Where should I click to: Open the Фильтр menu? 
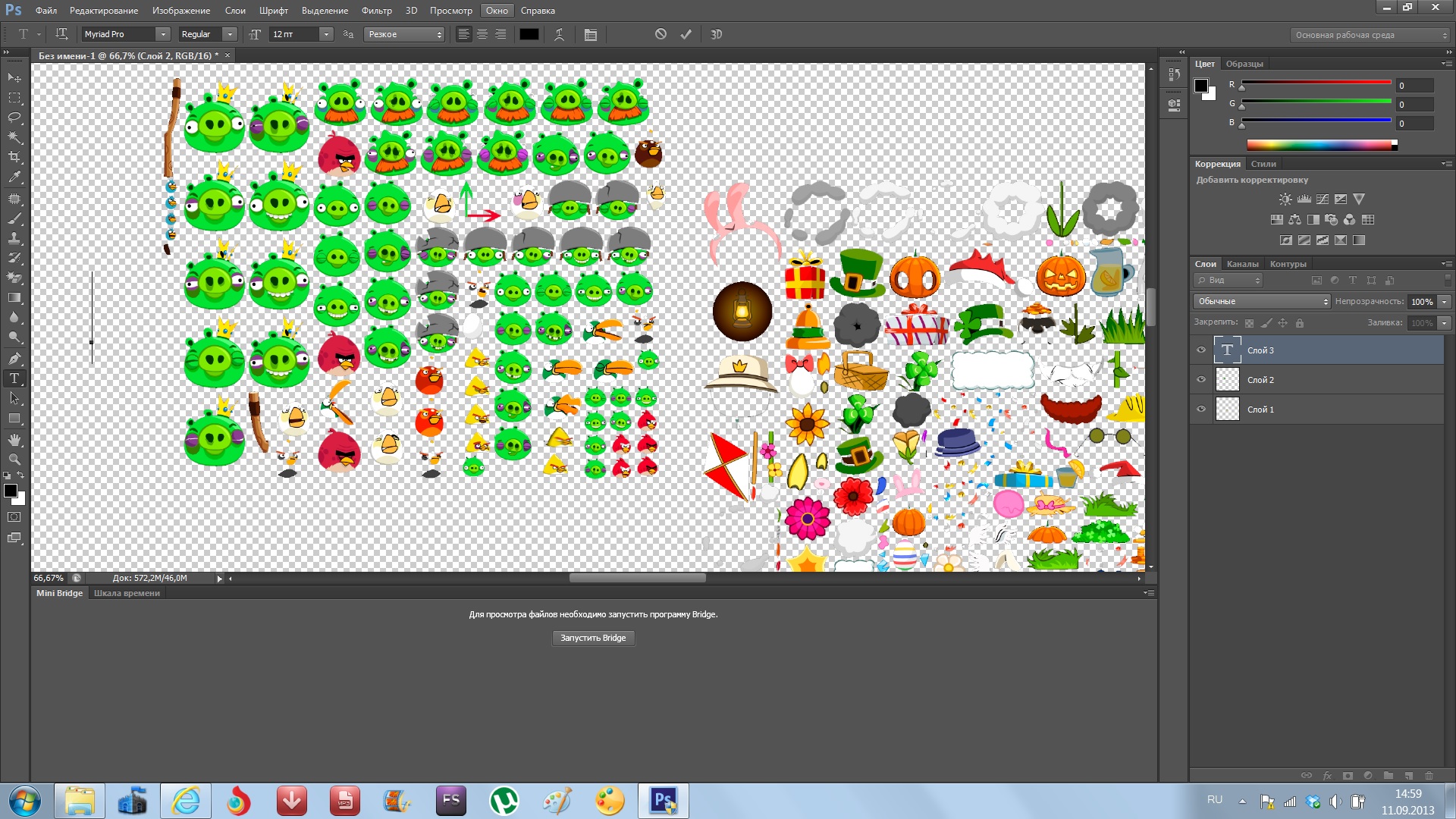(x=376, y=11)
